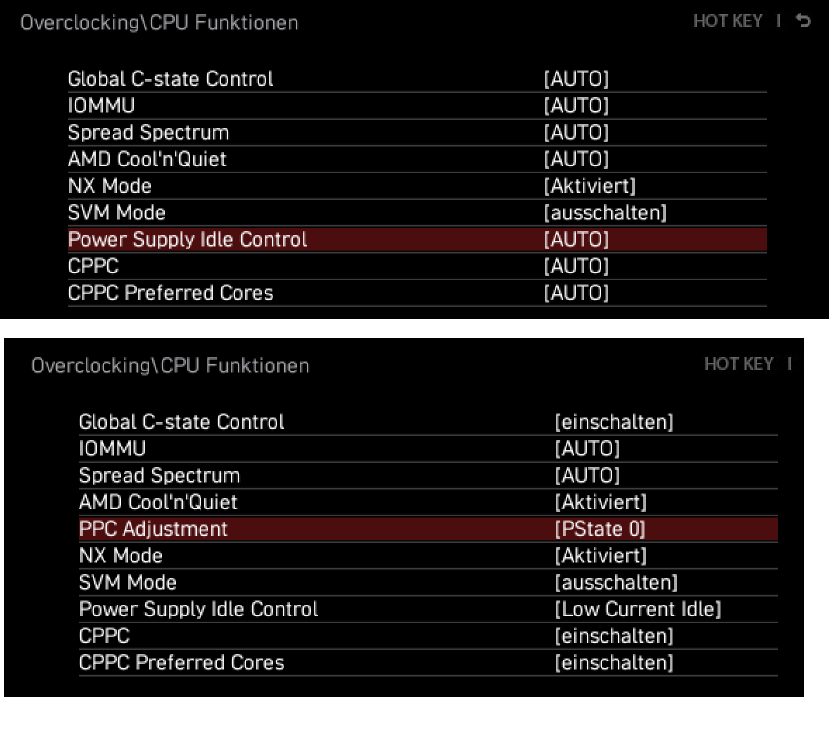Select highlighted Power Supply Idle Control [AUTO]
Viewport: 836px width, 732px height.
point(417,239)
